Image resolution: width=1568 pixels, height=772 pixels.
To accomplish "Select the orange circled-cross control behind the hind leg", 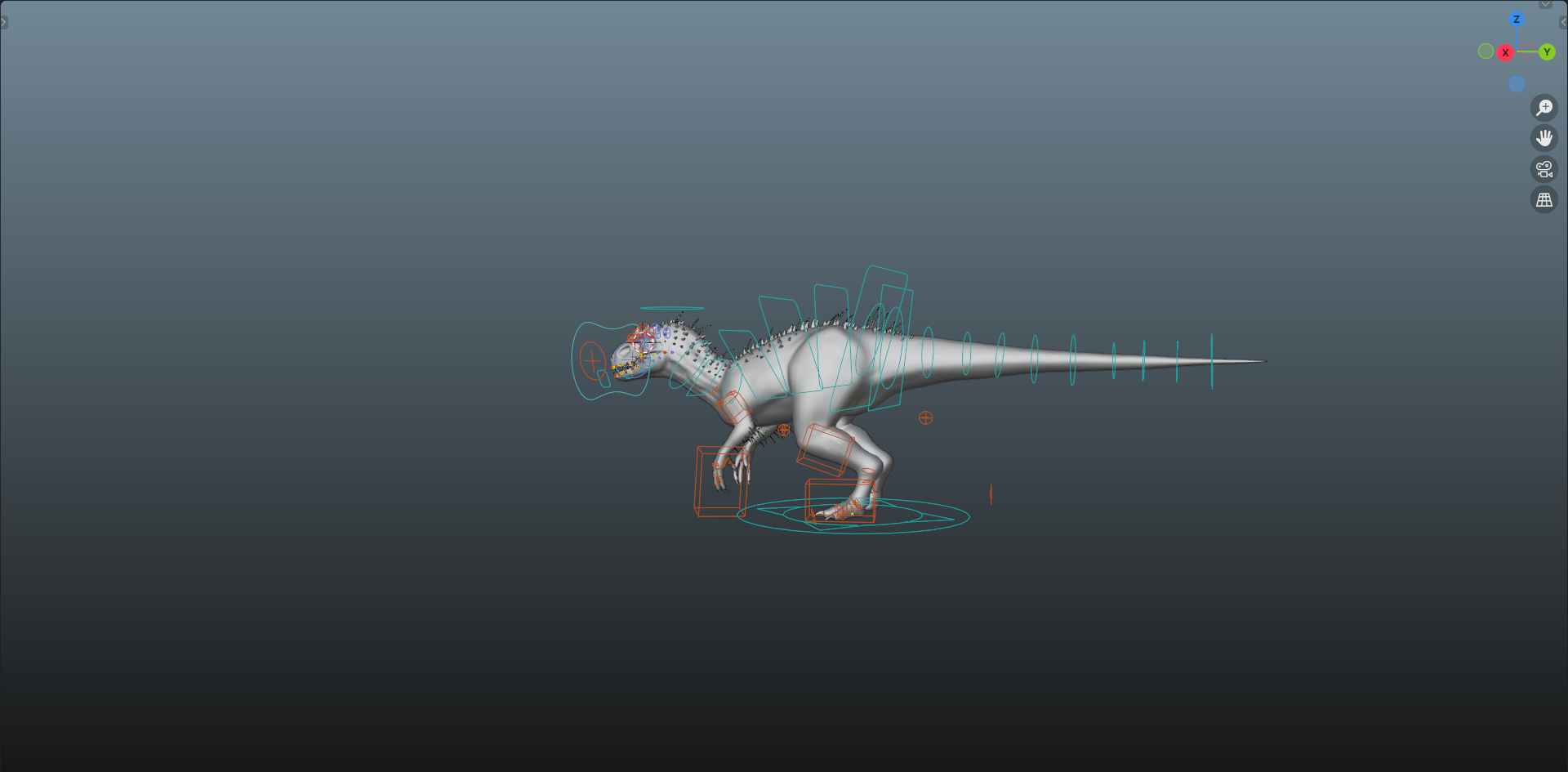I will 925,417.
